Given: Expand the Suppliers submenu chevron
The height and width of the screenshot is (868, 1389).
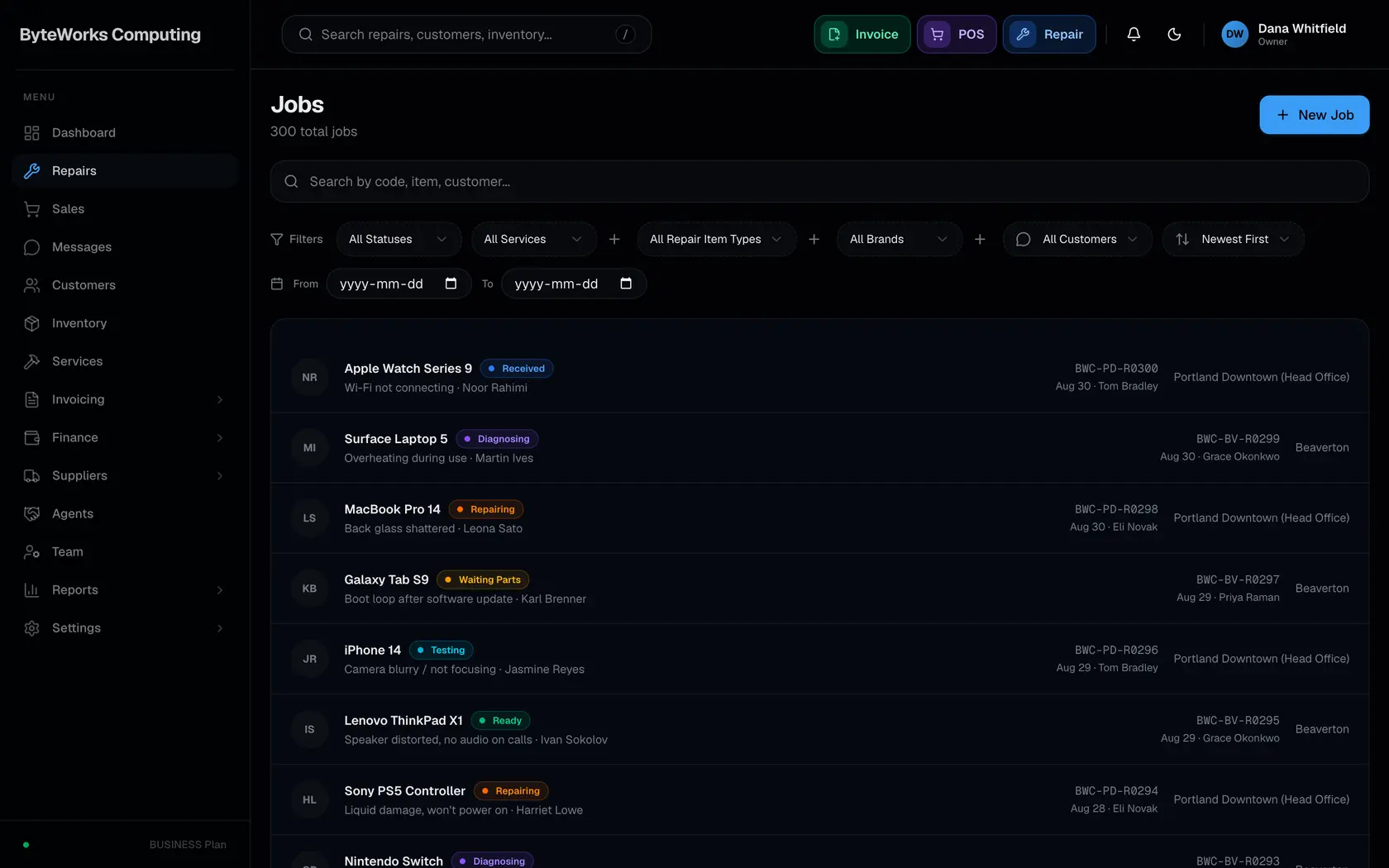Looking at the screenshot, I should [x=220, y=475].
